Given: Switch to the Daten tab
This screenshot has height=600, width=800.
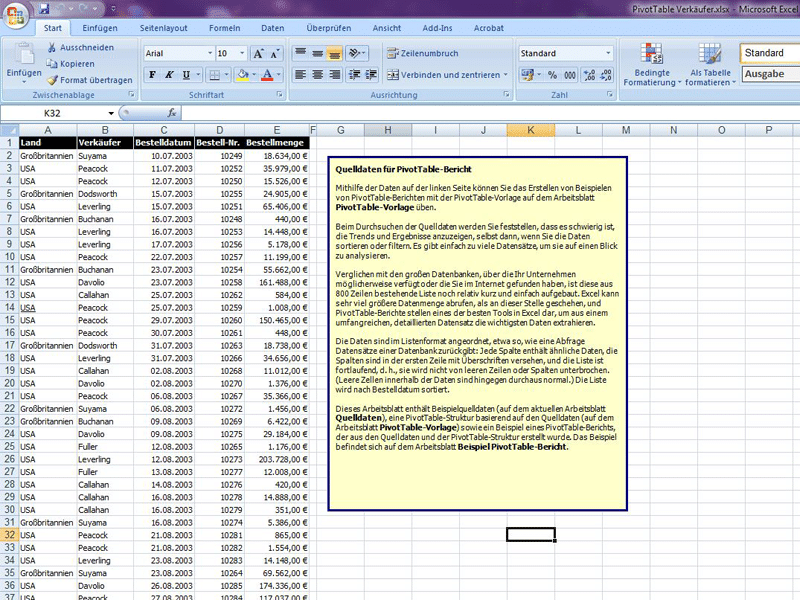Looking at the screenshot, I should (x=273, y=28).
